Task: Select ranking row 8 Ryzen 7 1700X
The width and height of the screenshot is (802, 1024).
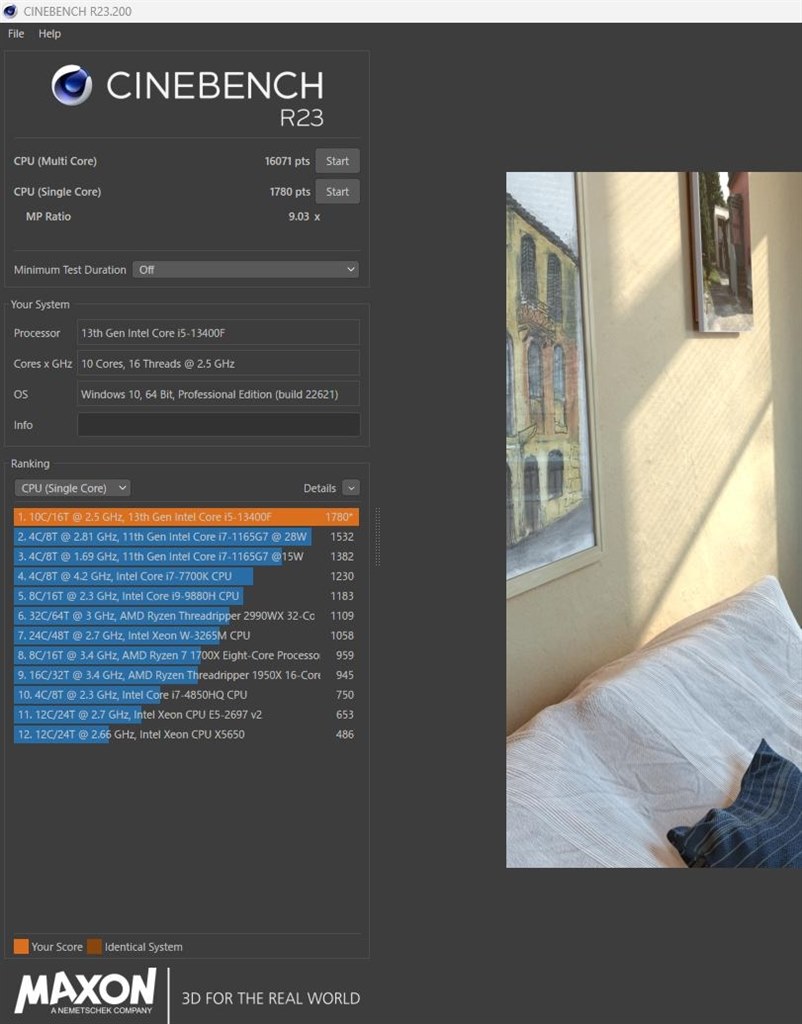Action: click(x=186, y=655)
